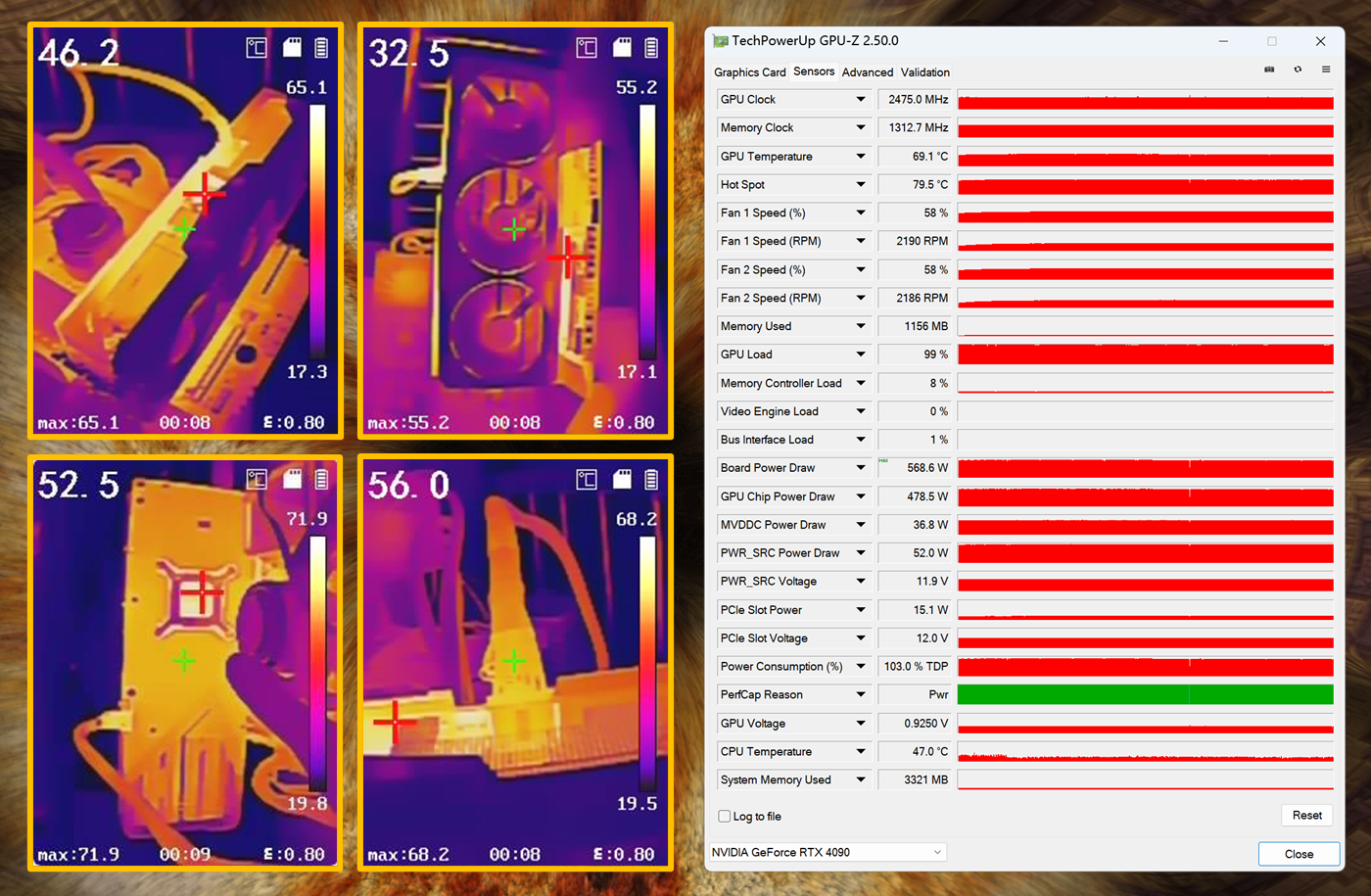Open the MVDDC Power Draw dropdown
This screenshot has width=1371, height=896.
pos(861,526)
